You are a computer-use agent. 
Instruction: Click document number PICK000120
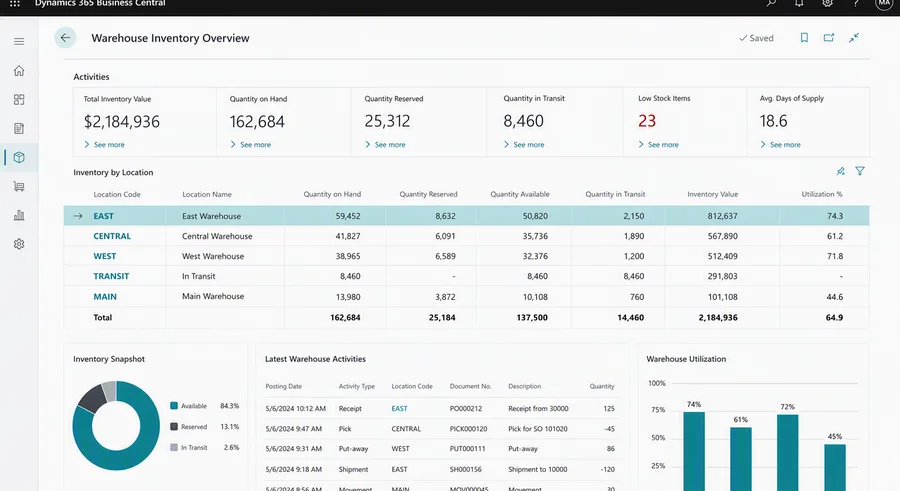[x=468, y=429]
